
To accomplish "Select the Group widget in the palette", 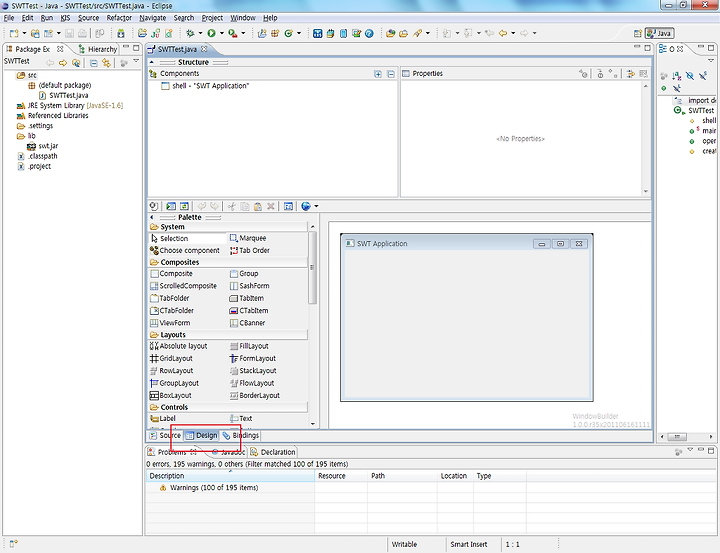I will click(x=244, y=273).
